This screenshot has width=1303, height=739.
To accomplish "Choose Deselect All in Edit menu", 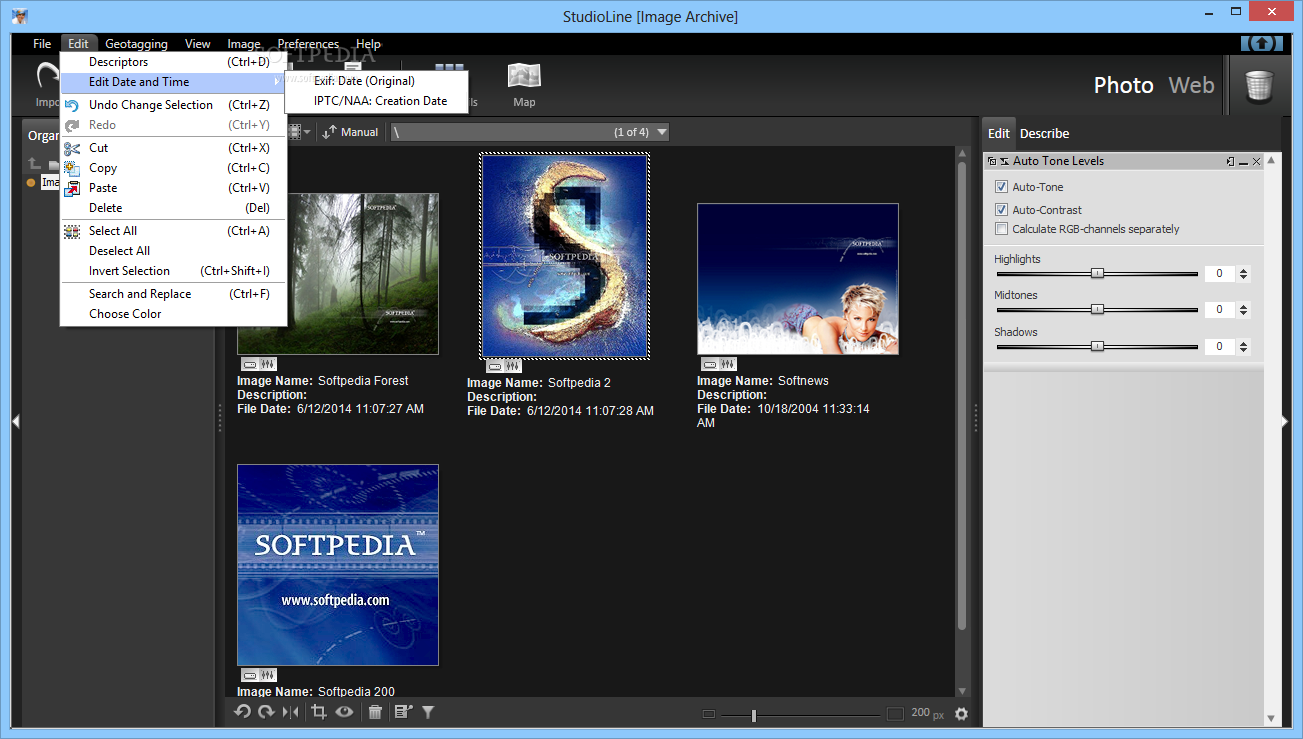I will point(174,251).
